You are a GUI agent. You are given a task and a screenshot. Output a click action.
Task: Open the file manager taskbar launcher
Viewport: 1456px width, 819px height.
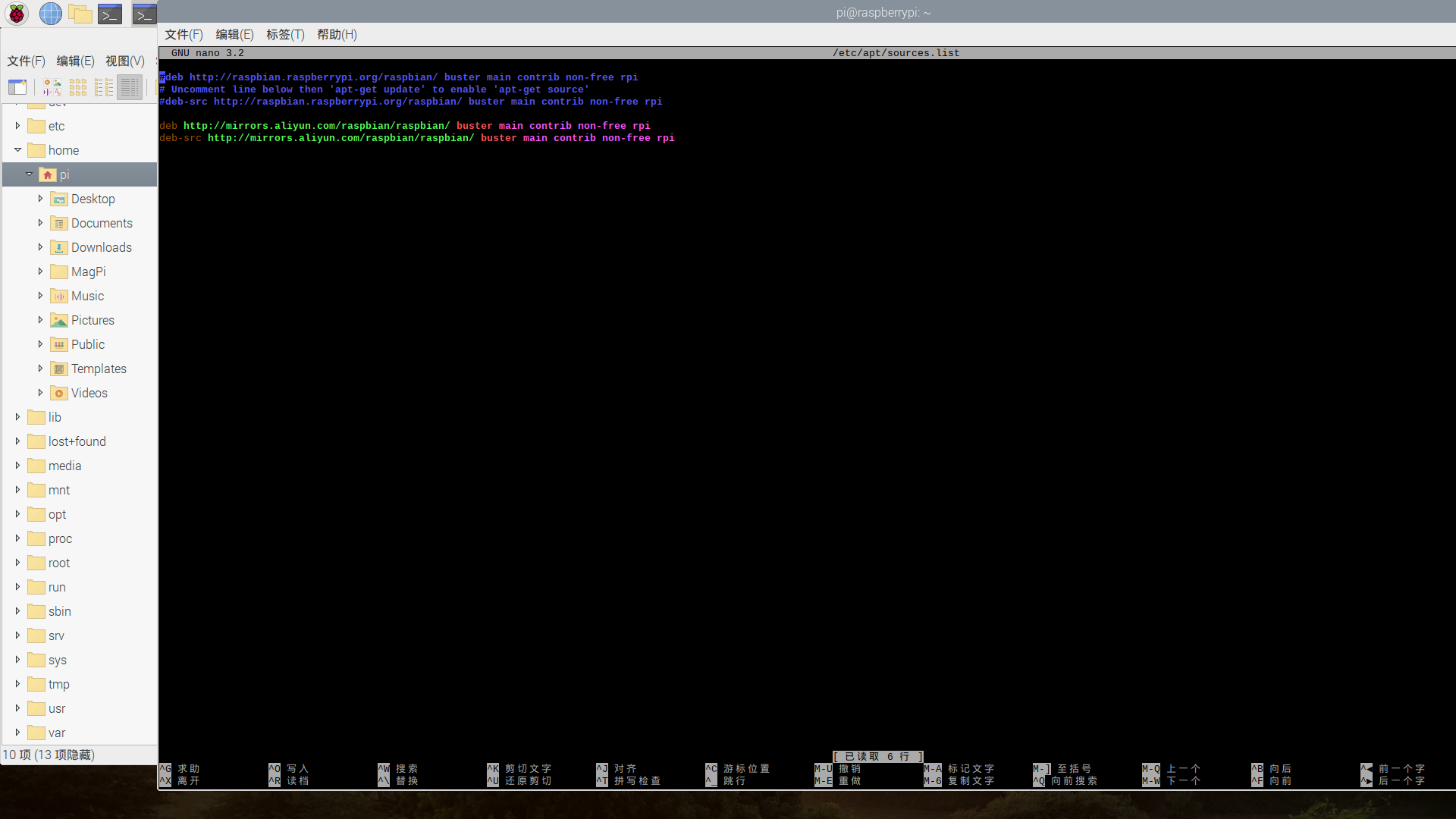pyautogui.click(x=80, y=13)
